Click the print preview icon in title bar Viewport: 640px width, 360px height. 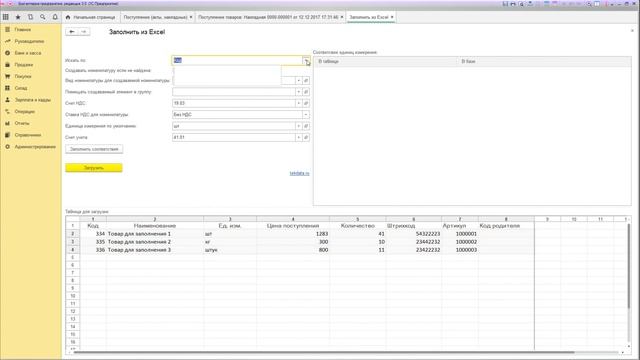click(522, 4)
